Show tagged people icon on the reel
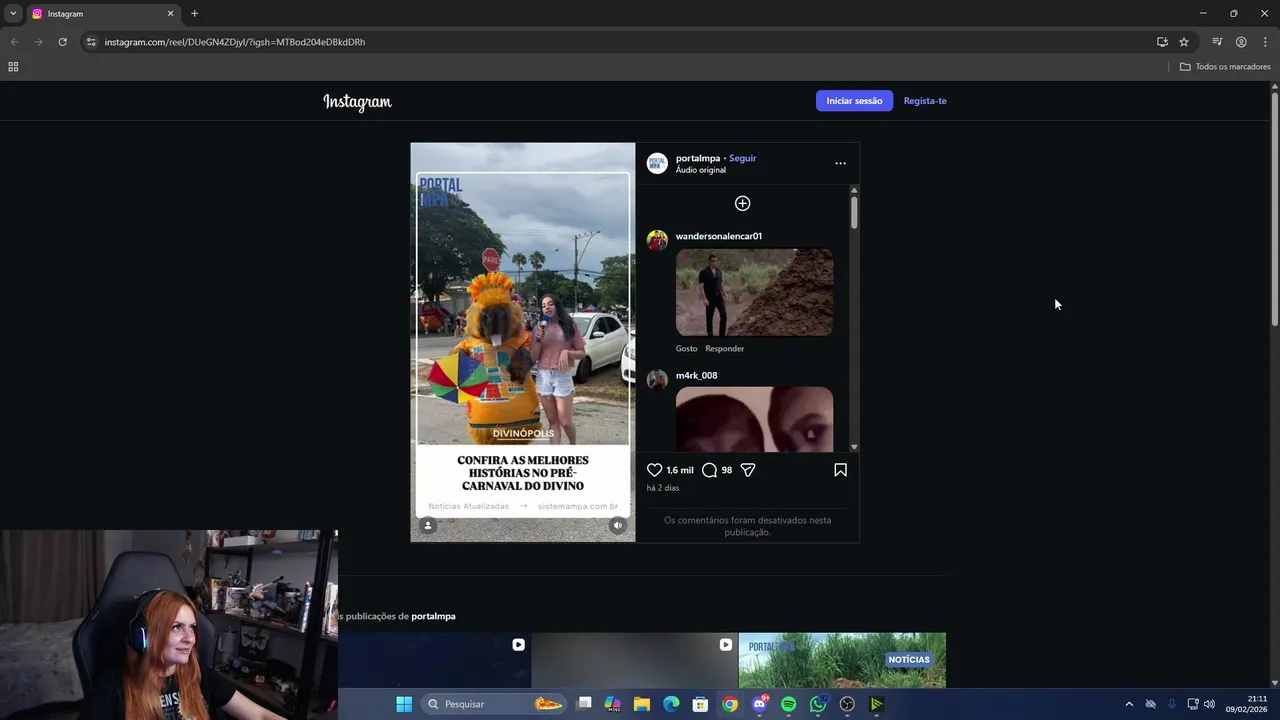This screenshot has height=720, width=1280. pyautogui.click(x=428, y=525)
